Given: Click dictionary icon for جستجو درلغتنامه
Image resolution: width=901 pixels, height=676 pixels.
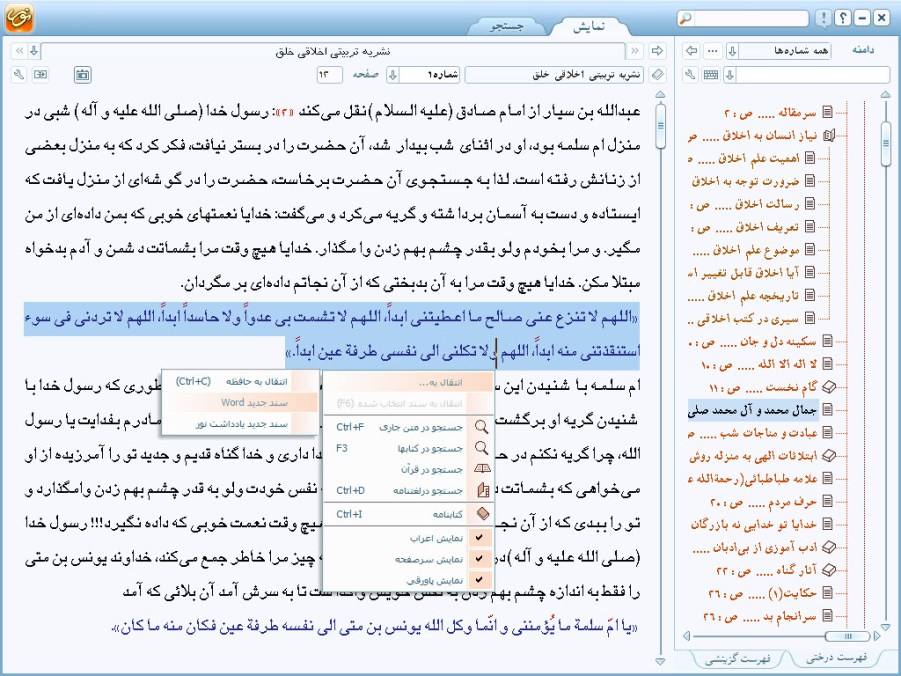Looking at the screenshot, I should tap(483, 490).
